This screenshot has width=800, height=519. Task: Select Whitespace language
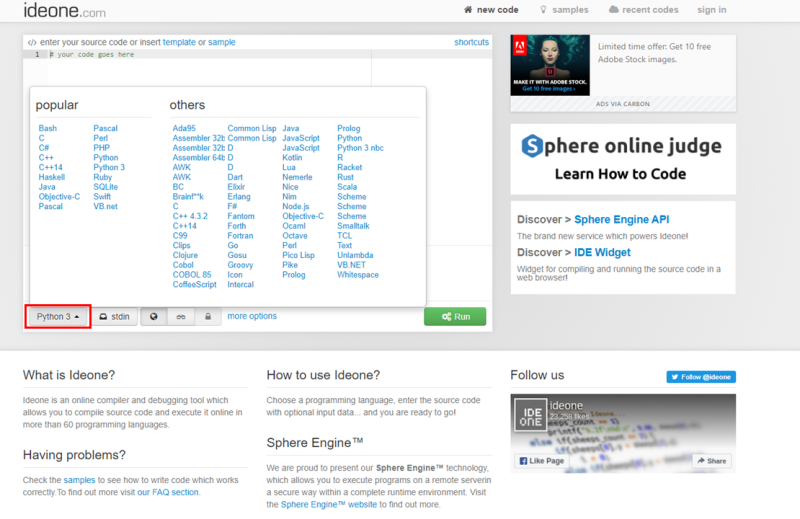pos(358,275)
